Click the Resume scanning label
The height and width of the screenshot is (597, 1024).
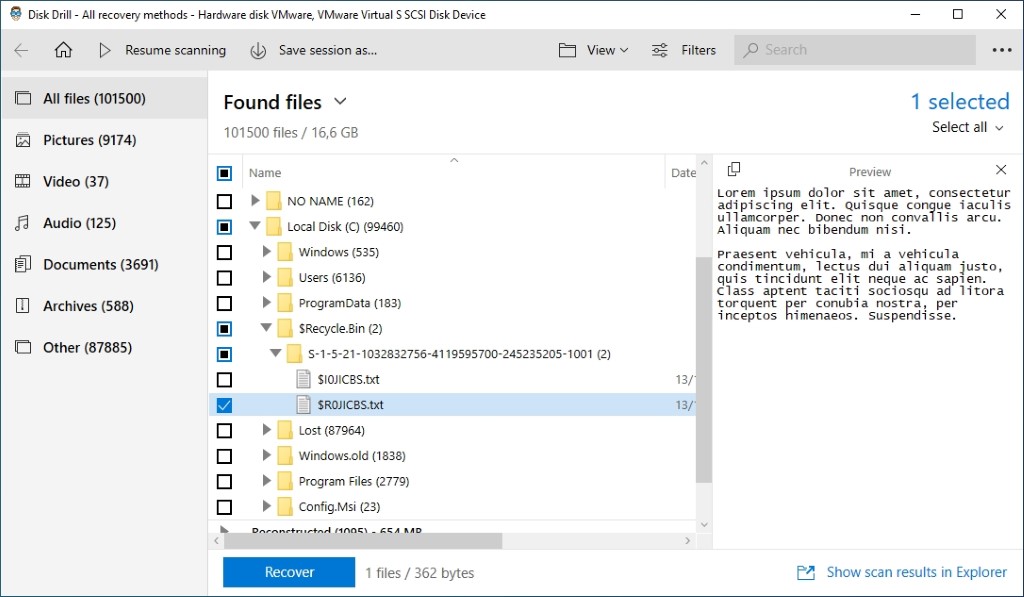tap(176, 50)
